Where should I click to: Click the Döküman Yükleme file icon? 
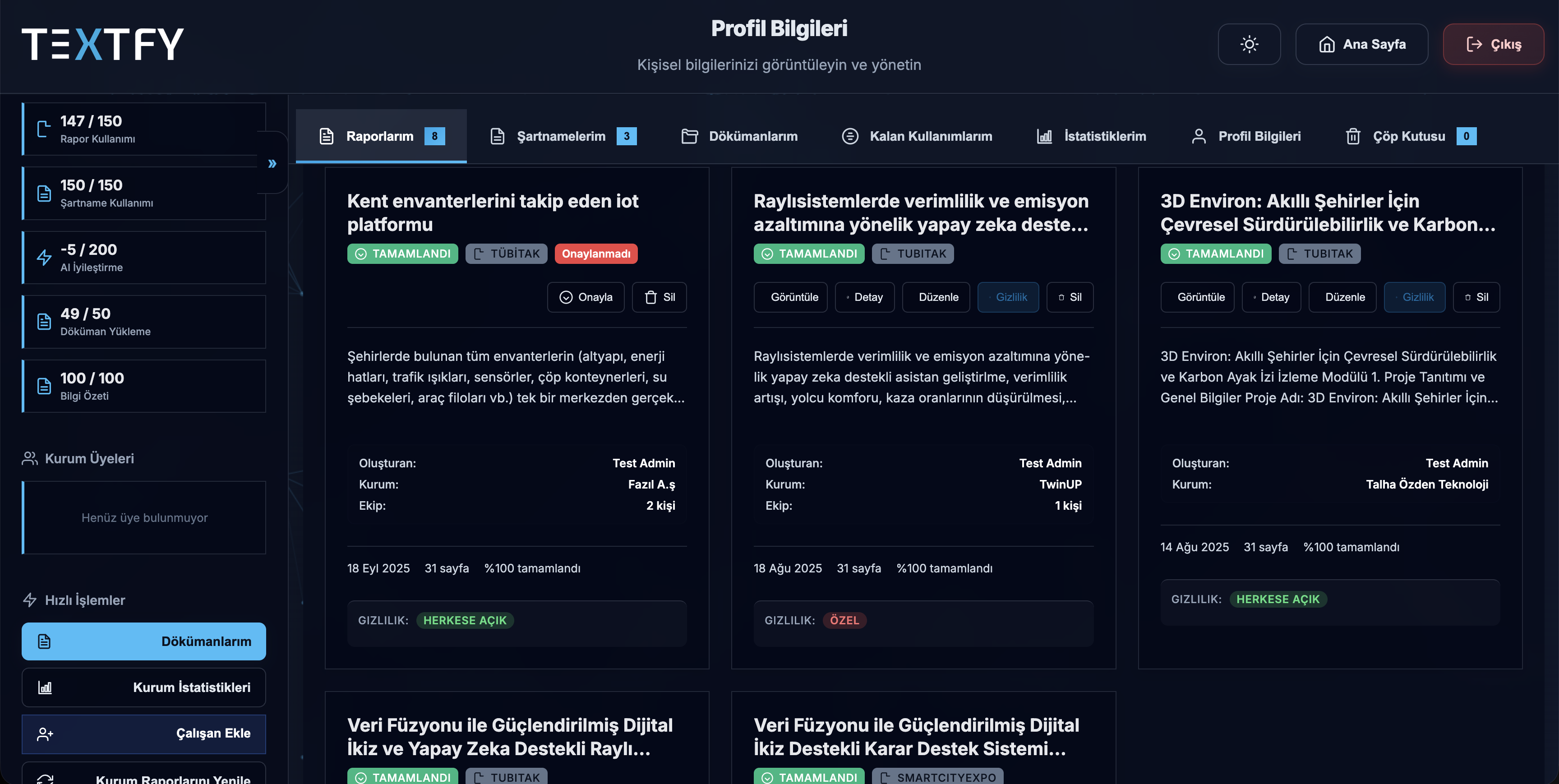(x=44, y=322)
